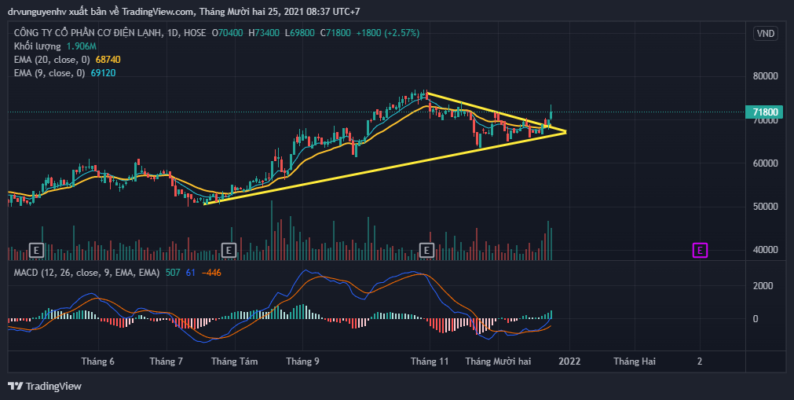Click the TradingView logo at bottom left
Image resolution: width=794 pixels, height=400 pixels.
point(45,386)
